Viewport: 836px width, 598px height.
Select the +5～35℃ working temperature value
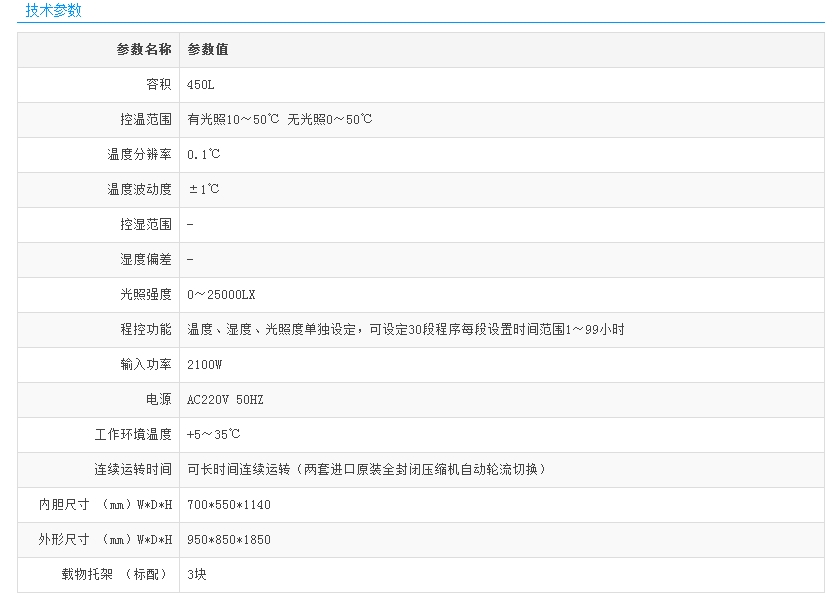coord(213,434)
